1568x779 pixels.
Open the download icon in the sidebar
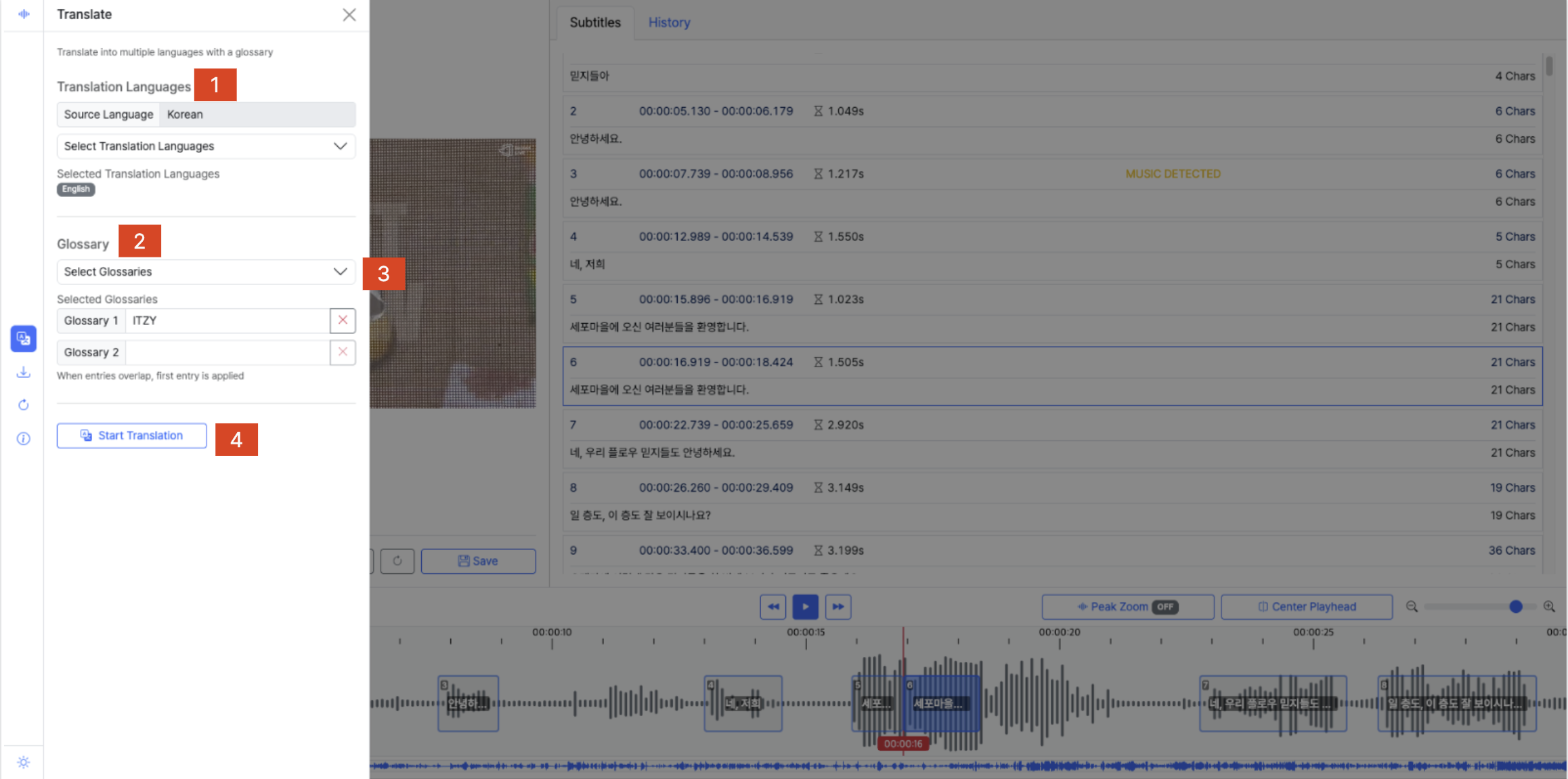click(24, 372)
